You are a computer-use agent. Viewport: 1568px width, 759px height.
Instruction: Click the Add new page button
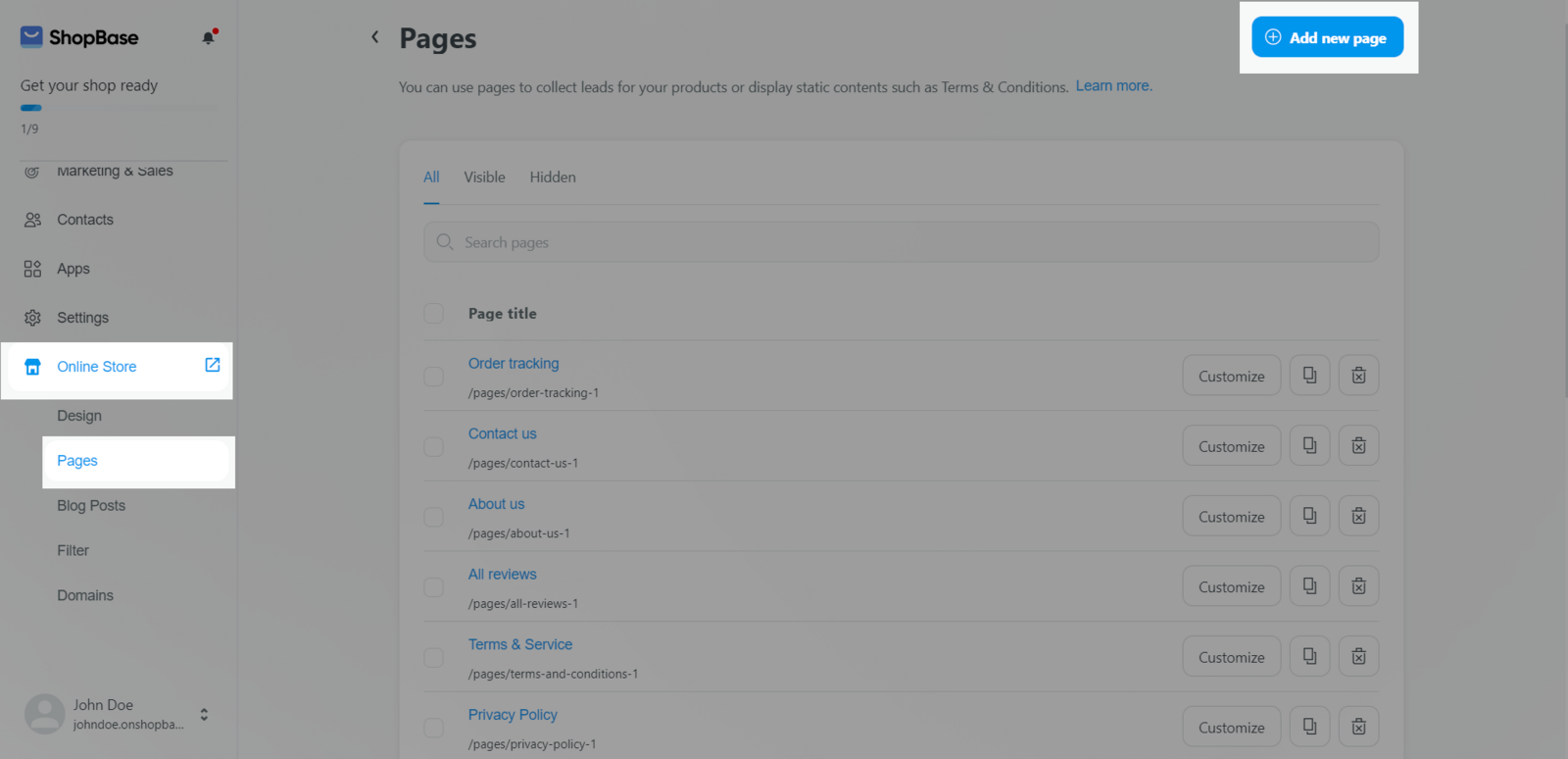pyautogui.click(x=1328, y=37)
